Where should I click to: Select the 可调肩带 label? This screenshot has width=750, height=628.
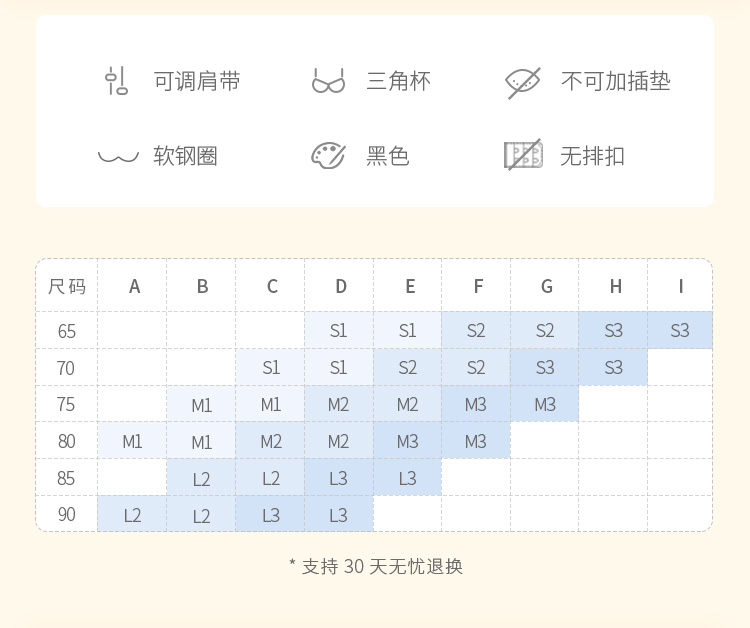pos(197,81)
